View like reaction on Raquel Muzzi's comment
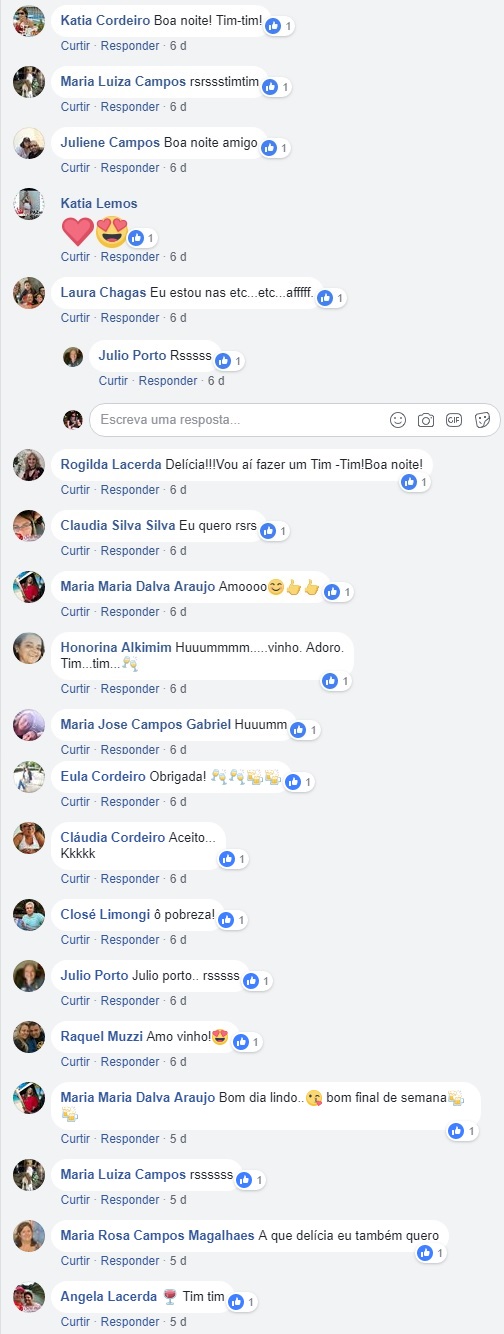Viewport: 504px width, 1334px height. click(x=247, y=1042)
